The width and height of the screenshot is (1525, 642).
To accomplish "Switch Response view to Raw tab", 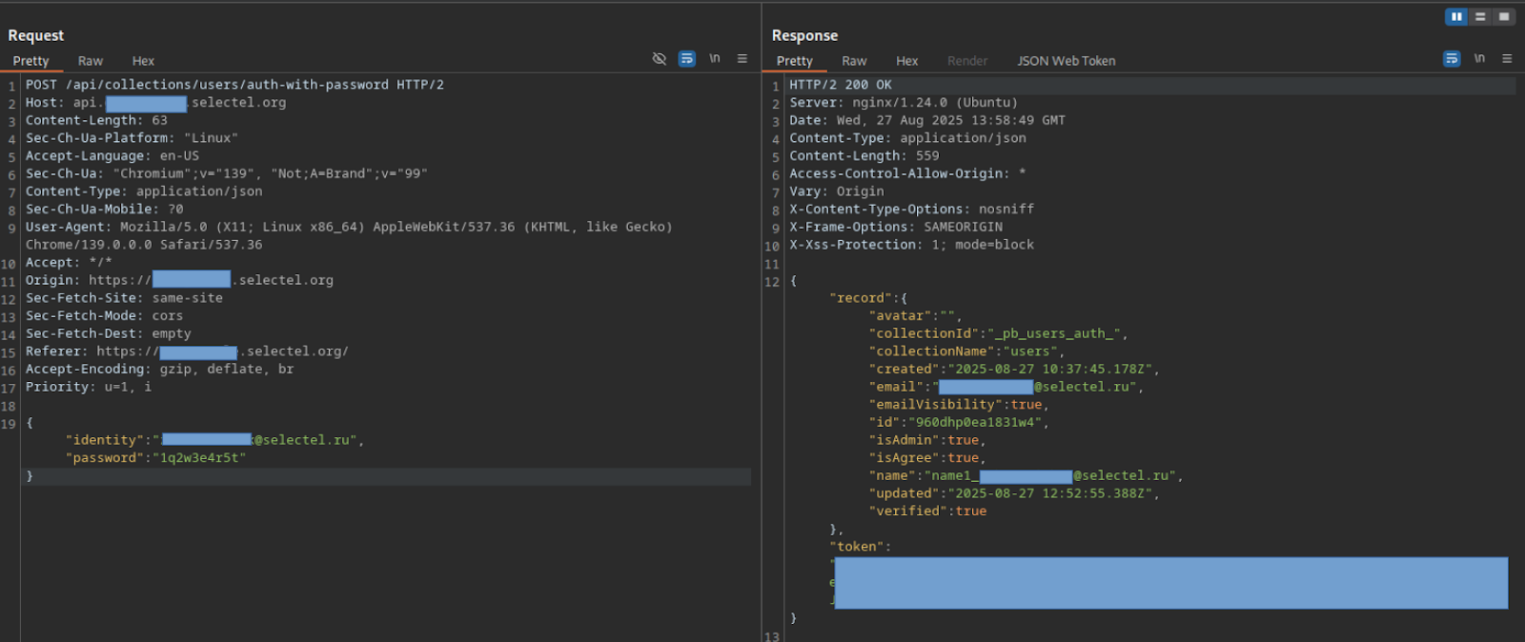I will click(854, 61).
